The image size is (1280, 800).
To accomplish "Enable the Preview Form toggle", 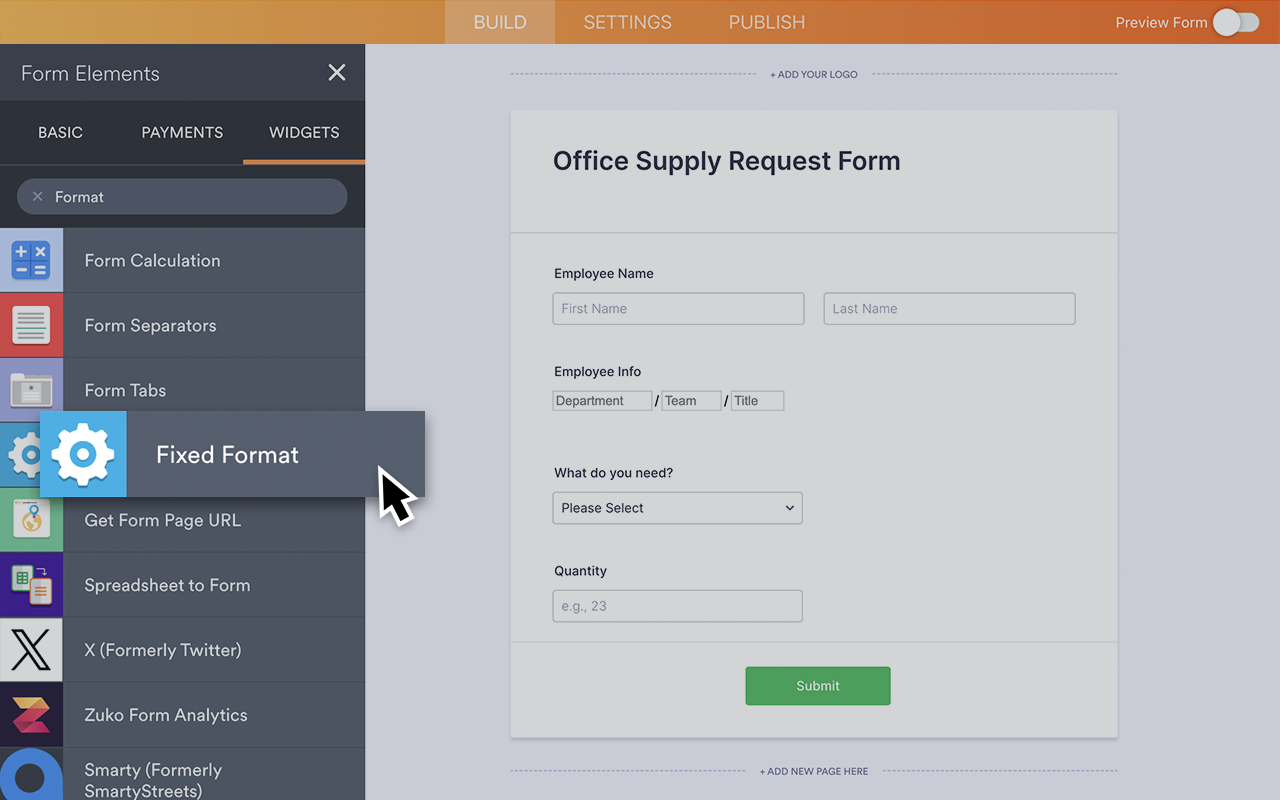I will coord(1235,22).
